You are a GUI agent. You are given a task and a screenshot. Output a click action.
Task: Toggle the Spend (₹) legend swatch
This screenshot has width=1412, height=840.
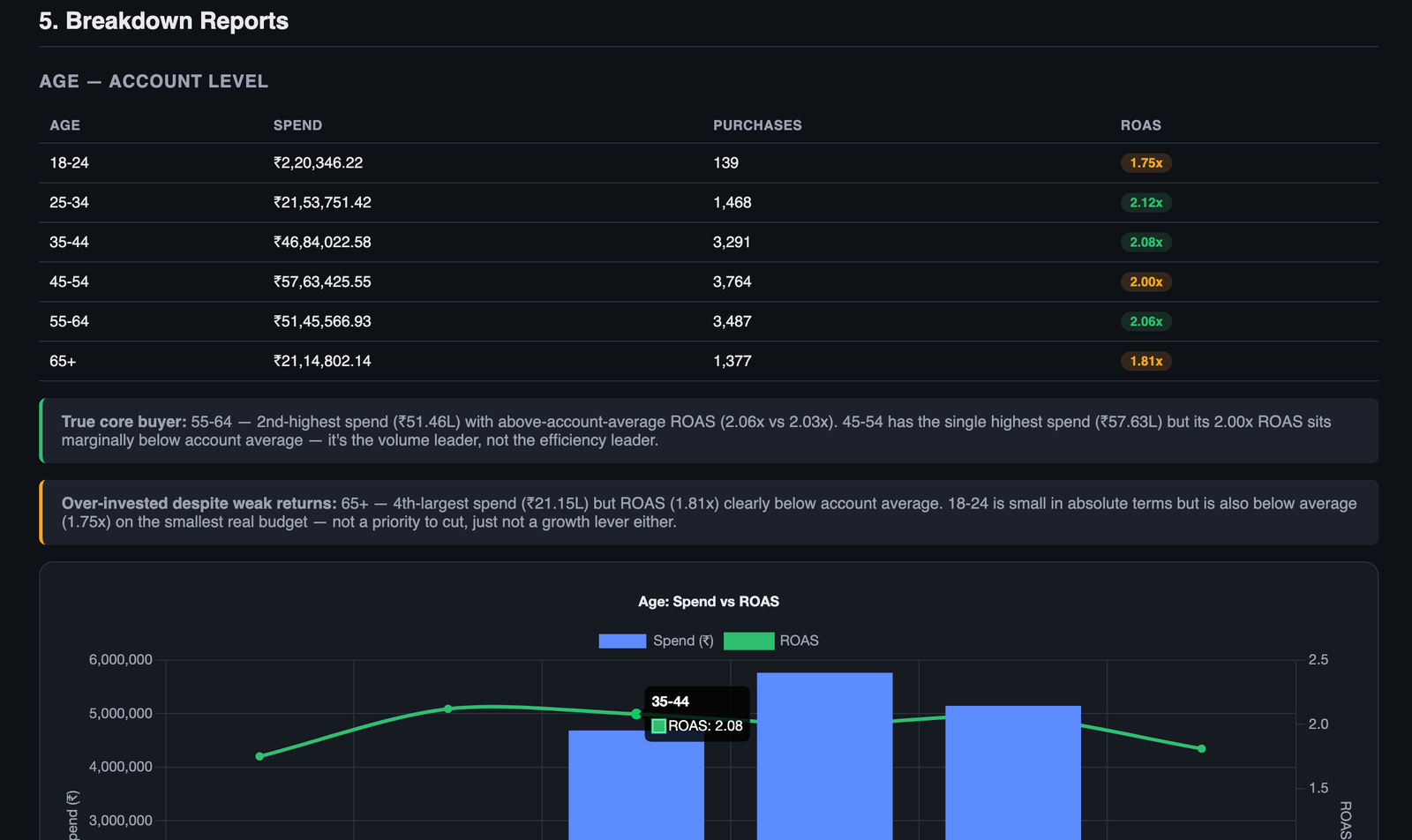coord(622,641)
